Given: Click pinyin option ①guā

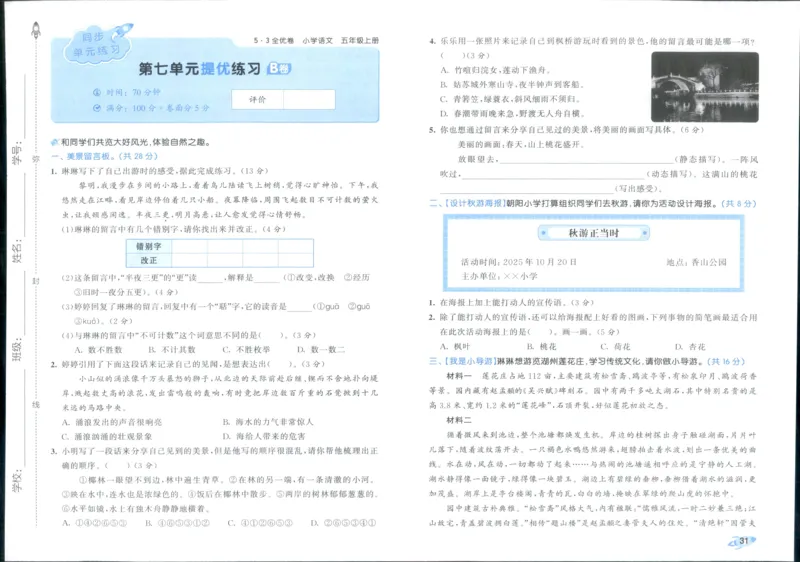Looking at the screenshot, I should [329, 306].
